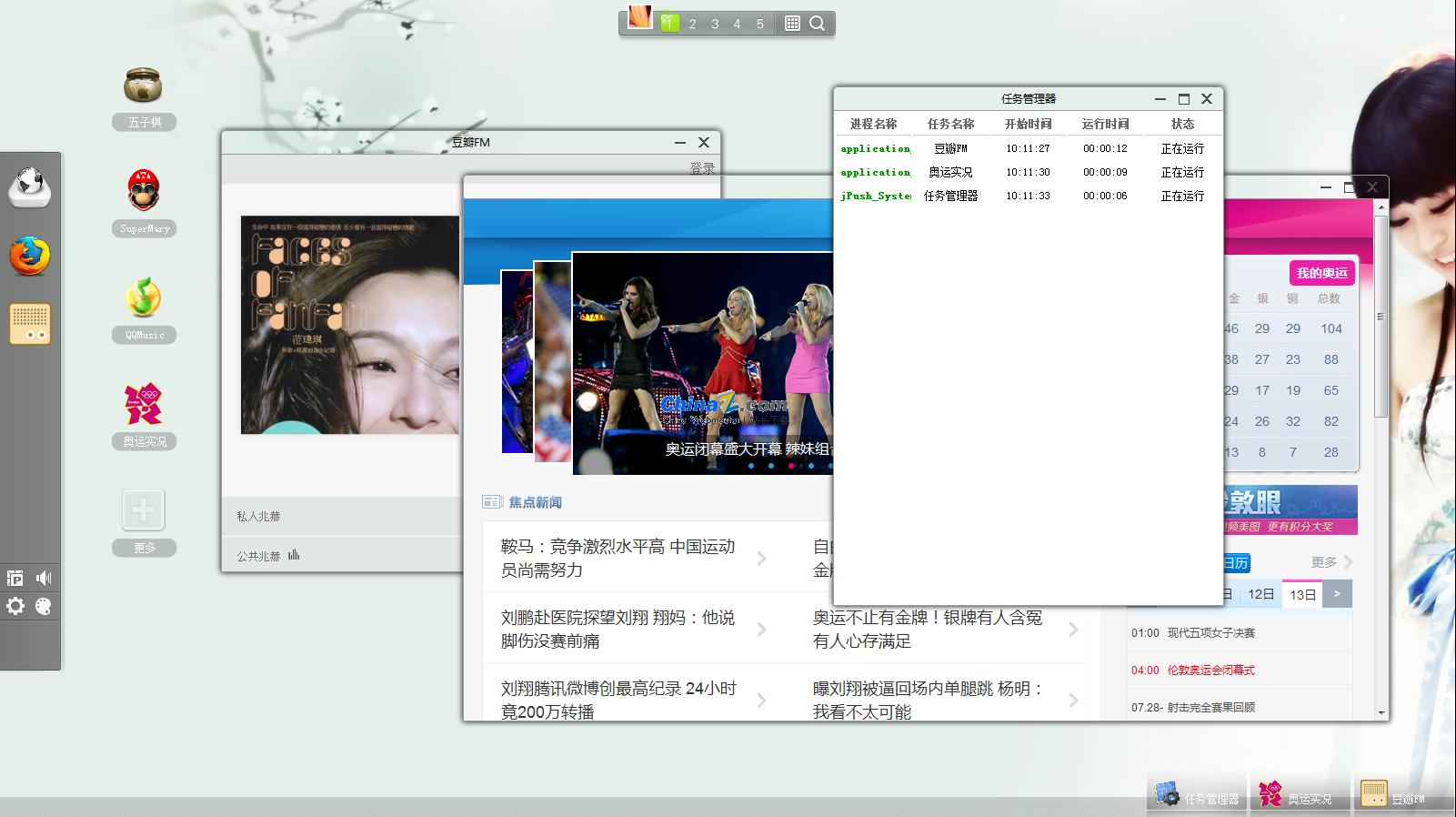Click the search magnifier in top bar
Image resolution: width=1456 pixels, height=817 pixels.
click(x=818, y=24)
